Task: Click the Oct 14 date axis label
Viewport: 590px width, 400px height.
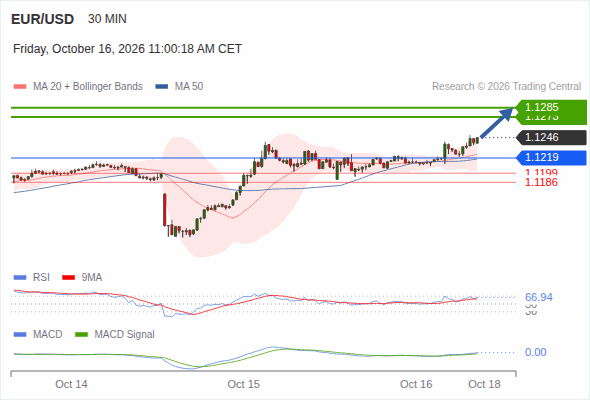Action: click(x=71, y=385)
